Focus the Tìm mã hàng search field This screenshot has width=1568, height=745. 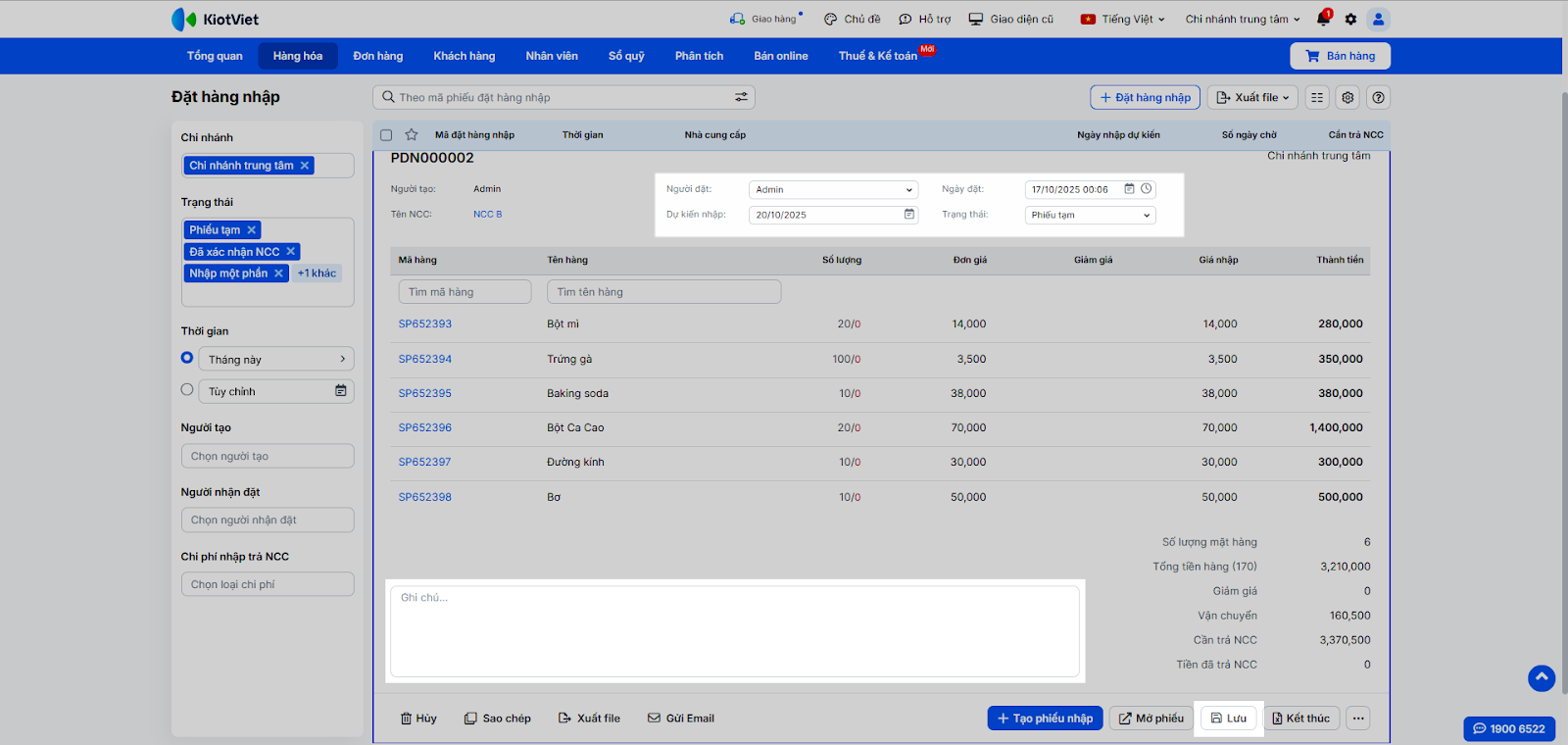[465, 292]
